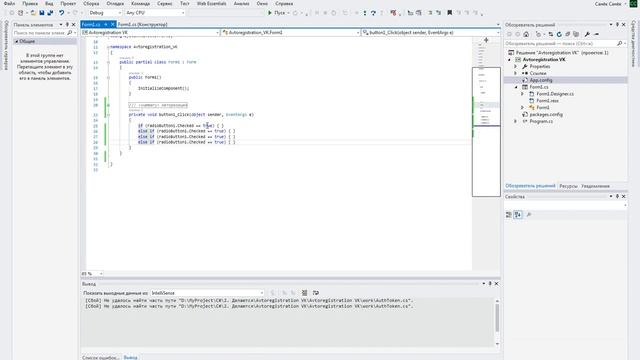Select Form1.resx in Solution Explorer
The image size is (640, 360).
tap(547, 101)
